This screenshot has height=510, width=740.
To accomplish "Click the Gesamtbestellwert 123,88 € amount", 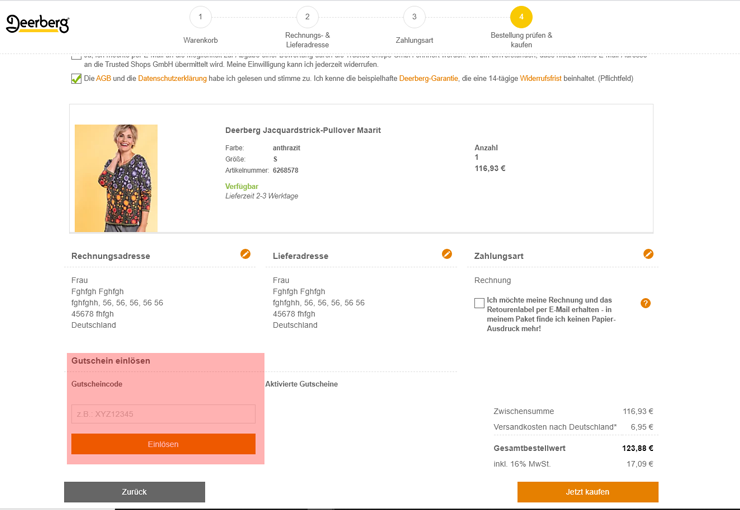I will coord(638,448).
